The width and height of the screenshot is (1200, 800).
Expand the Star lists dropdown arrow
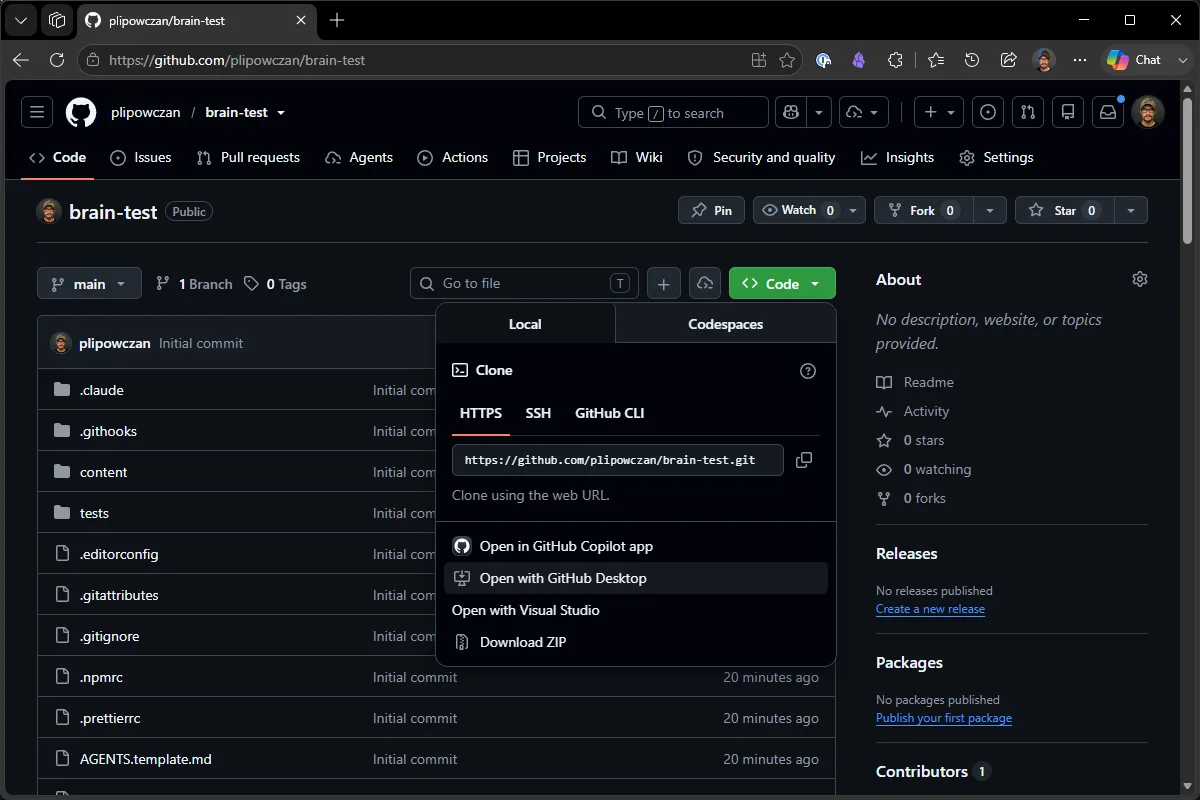tap(1130, 210)
